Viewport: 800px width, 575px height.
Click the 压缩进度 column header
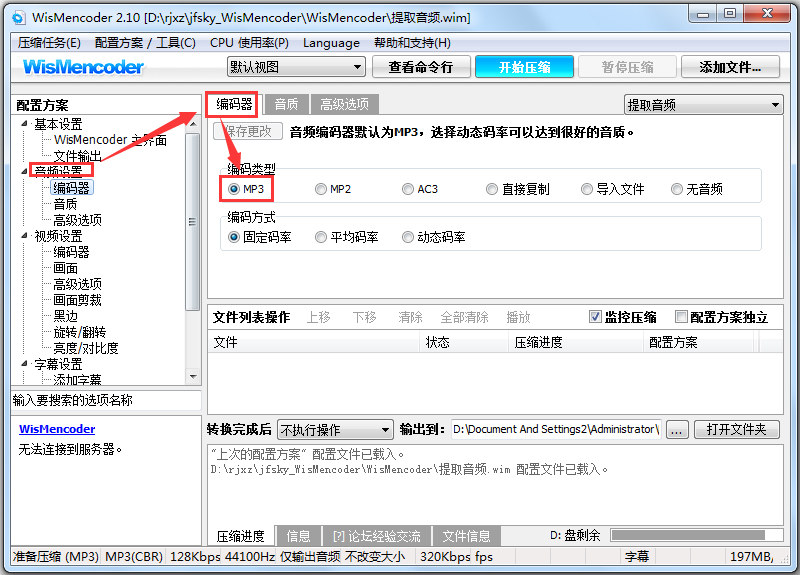576,342
